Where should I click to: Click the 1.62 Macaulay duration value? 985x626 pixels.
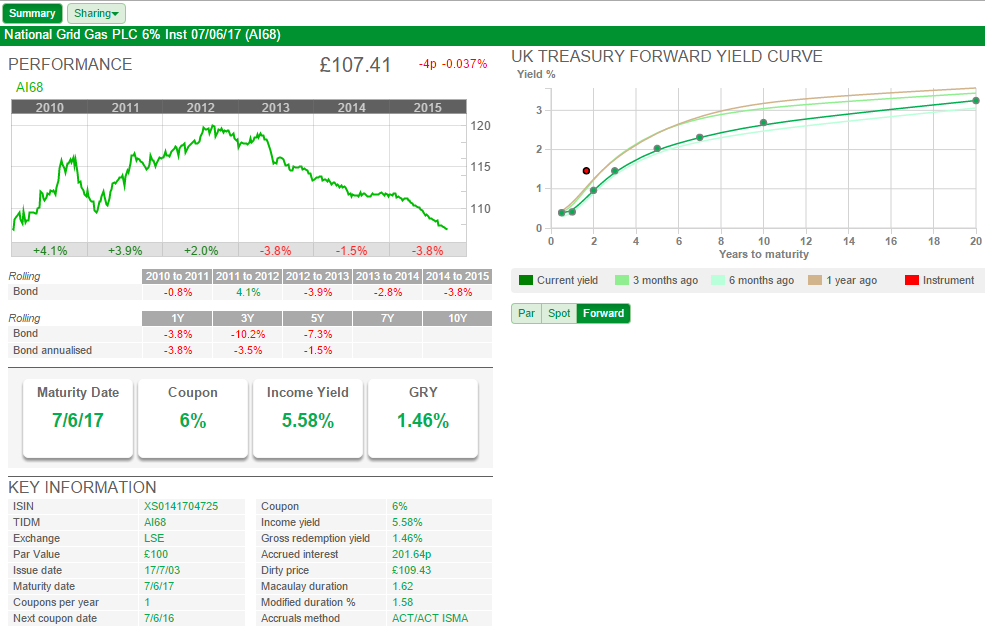coord(403,586)
